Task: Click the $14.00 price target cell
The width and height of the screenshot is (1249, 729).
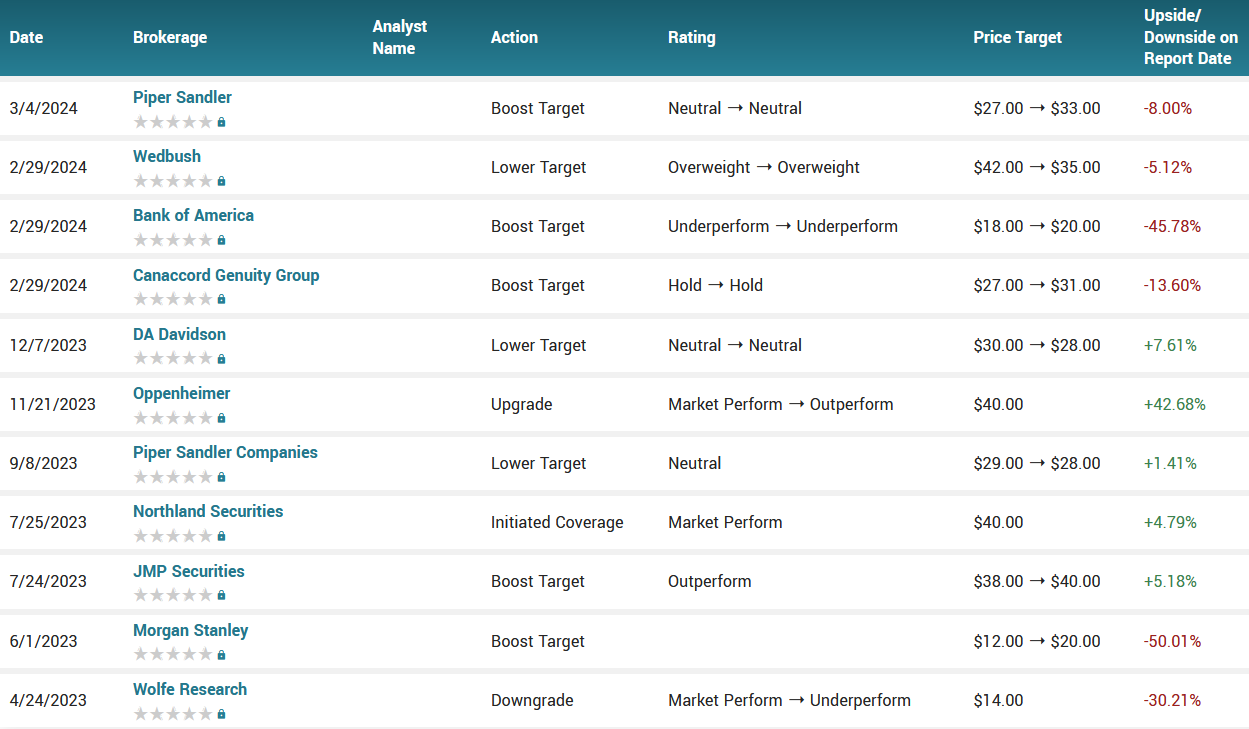Action: pos(998,700)
